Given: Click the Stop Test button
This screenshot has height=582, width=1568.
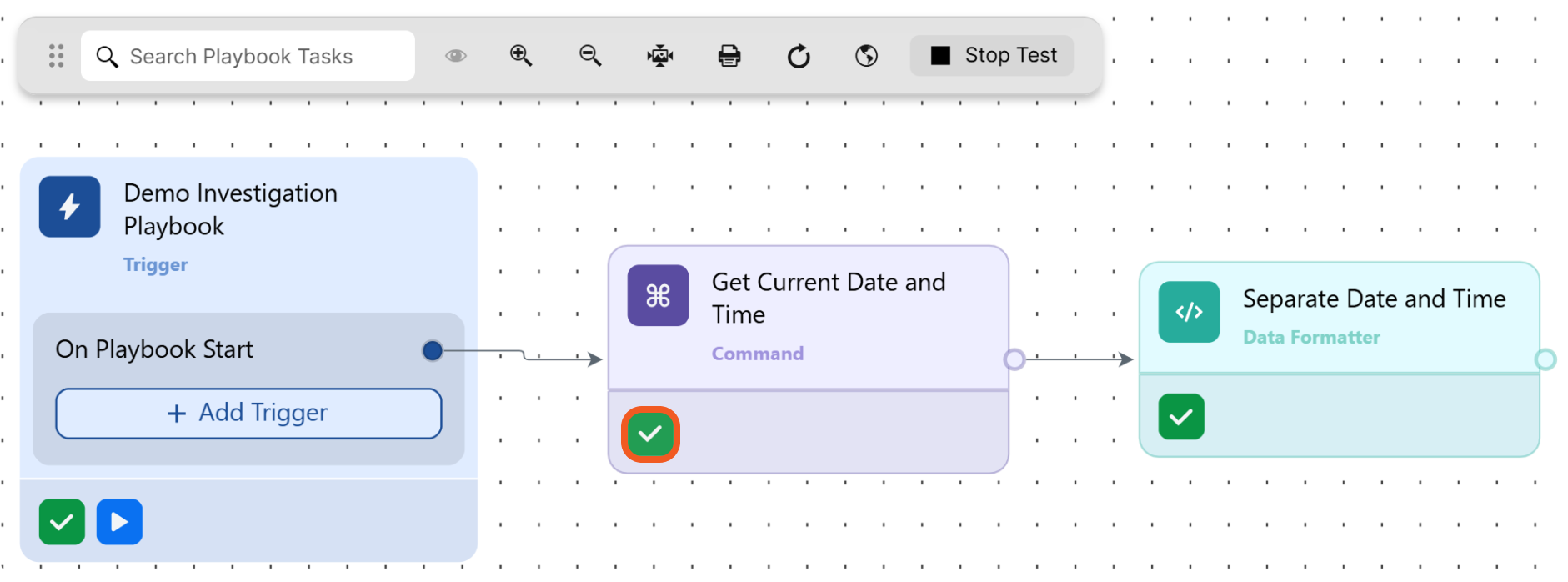Looking at the screenshot, I should pos(992,56).
